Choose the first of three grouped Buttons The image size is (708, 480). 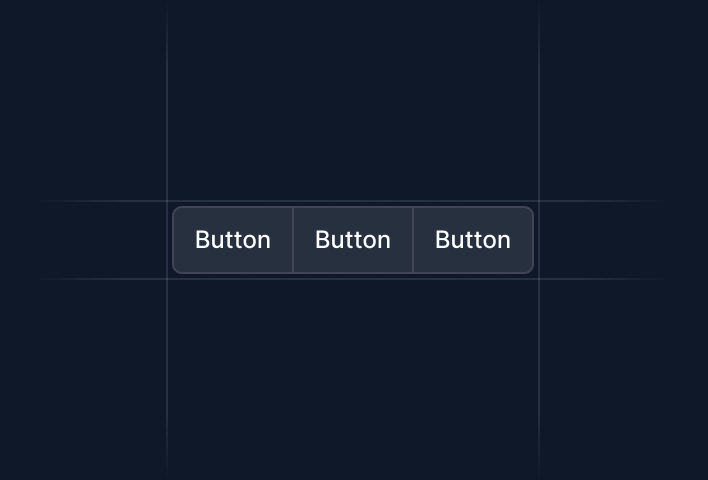click(233, 240)
